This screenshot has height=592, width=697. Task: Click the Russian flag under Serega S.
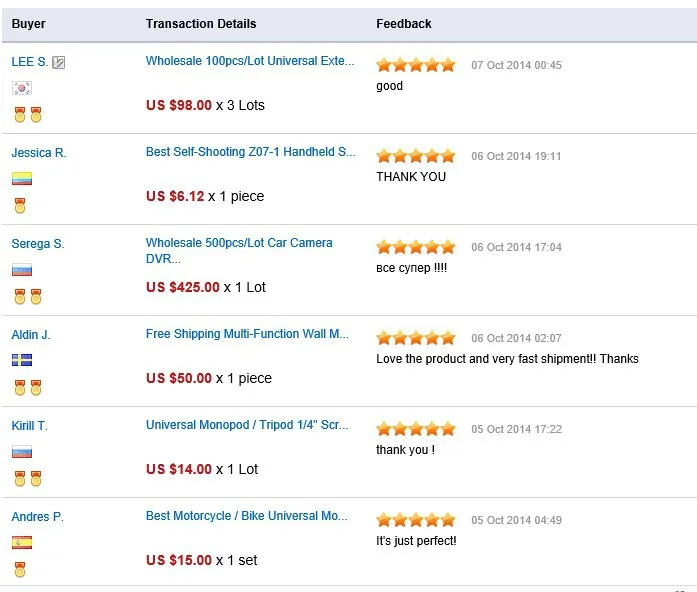point(21,270)
